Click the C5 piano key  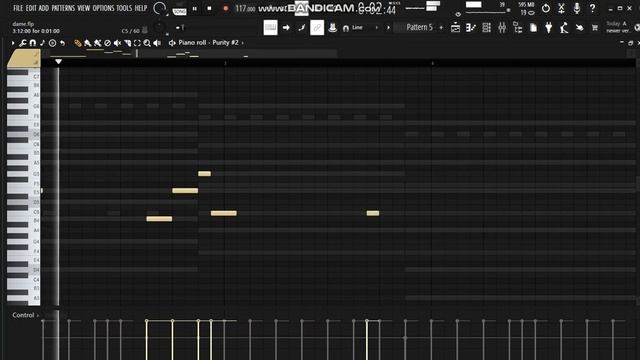point(23,212)
